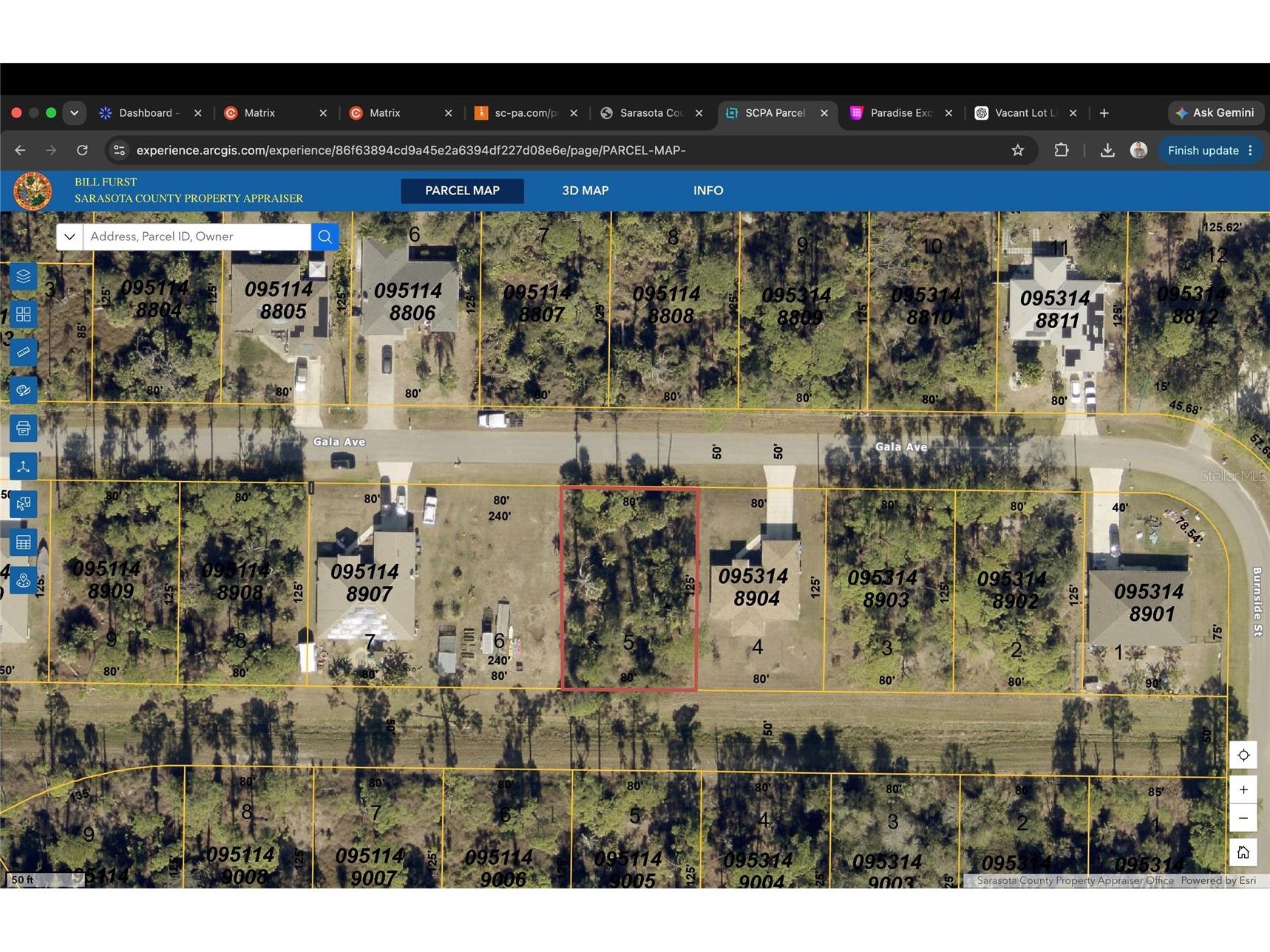The image size is (1270, 952).
Task: Reload the page with refresh icon
Action: click(82, 150)
